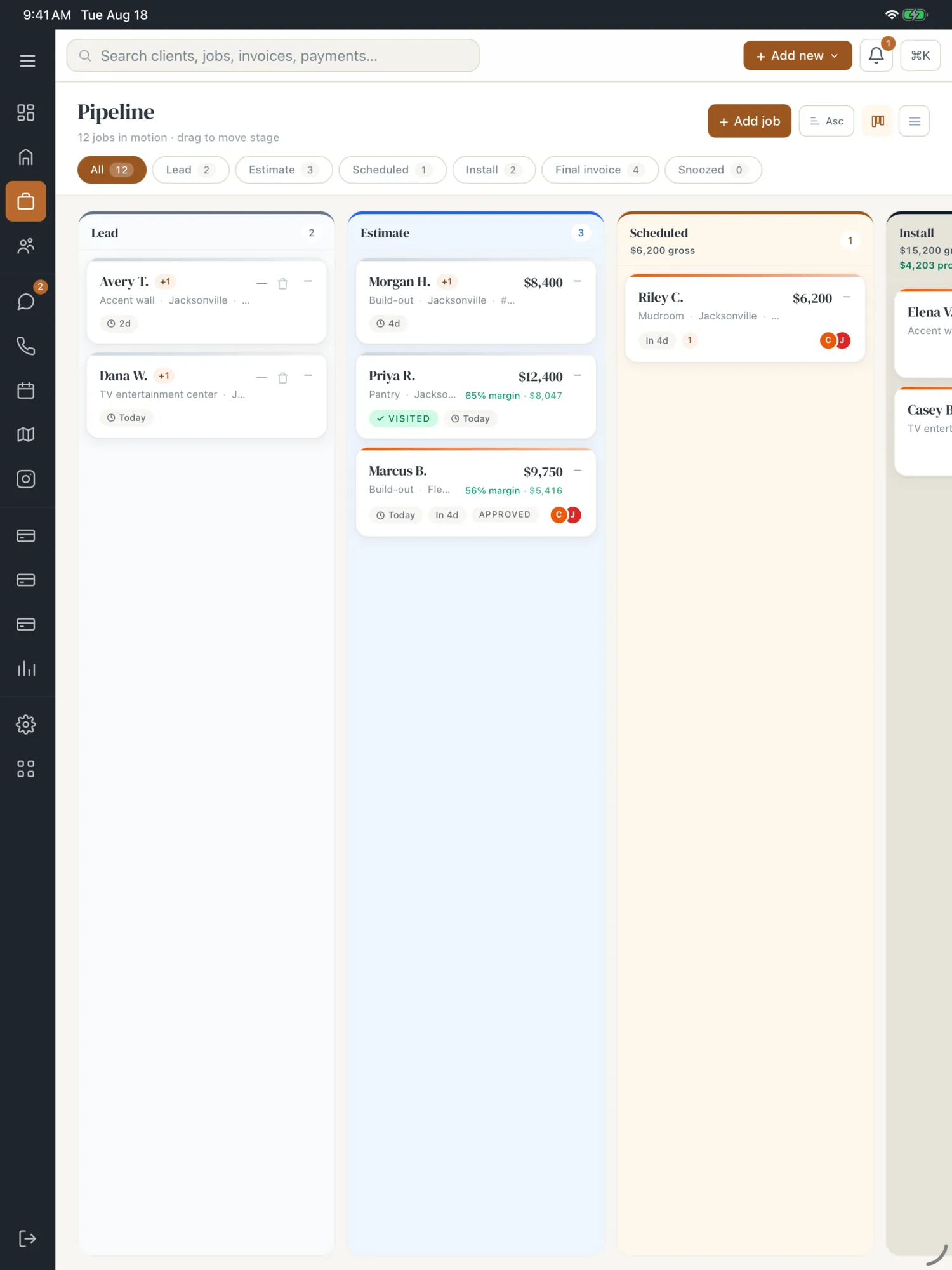This screenshot has height=1270, width=952.
Task: Filter by the Final invoice tab
Action: tap(600, 170)
